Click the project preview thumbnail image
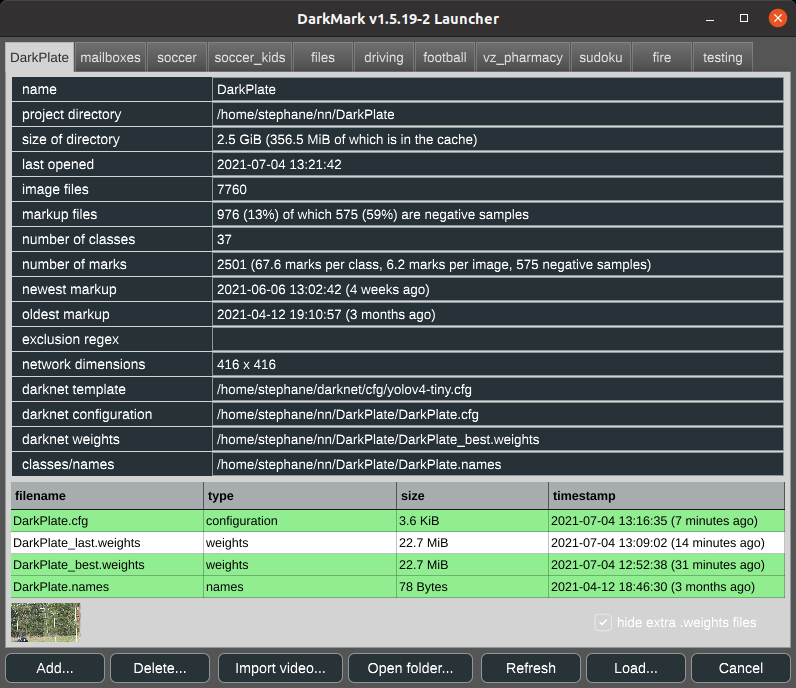Viewport: 796px width, 688px height. pyautogui.click(x=45, y=622)
